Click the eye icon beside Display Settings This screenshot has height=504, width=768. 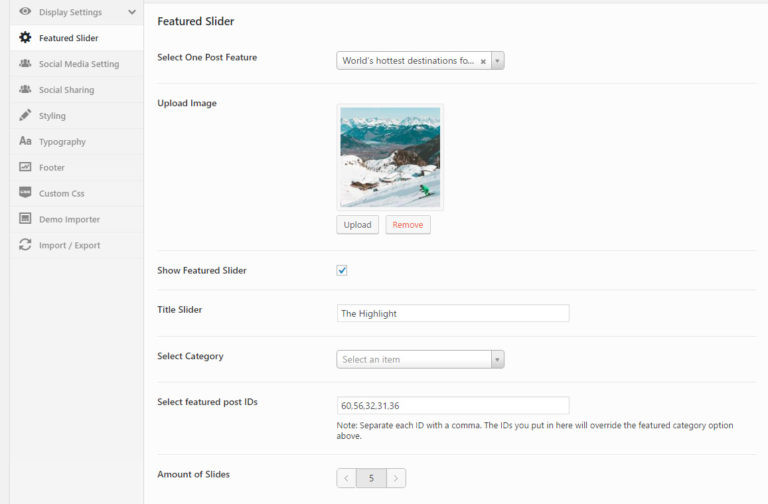point(25,11)
